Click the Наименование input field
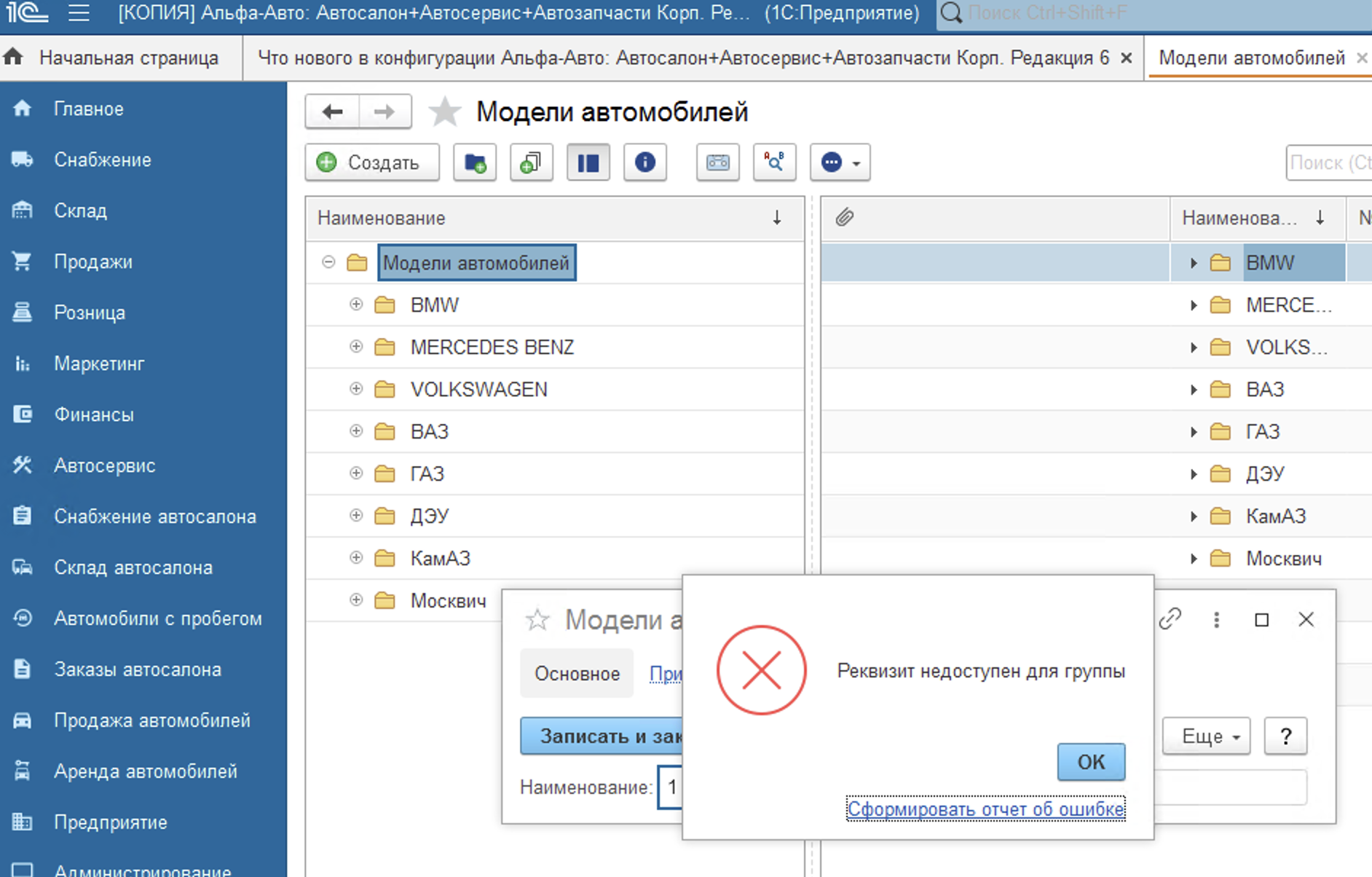1372x877 pixels. point(670,787)
